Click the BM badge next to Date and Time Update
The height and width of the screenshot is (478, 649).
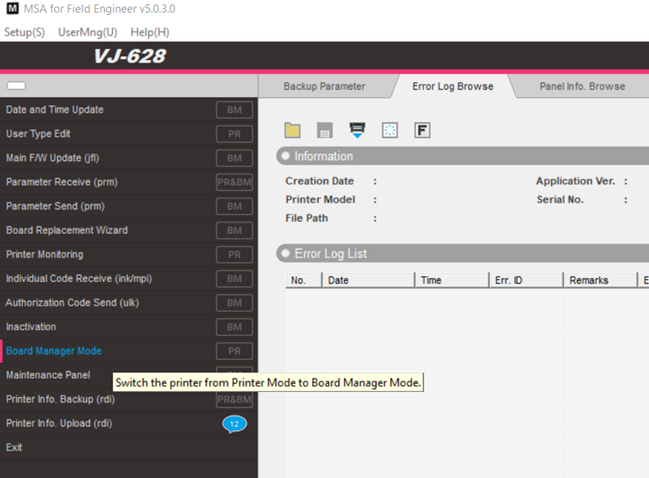(234, 110)
